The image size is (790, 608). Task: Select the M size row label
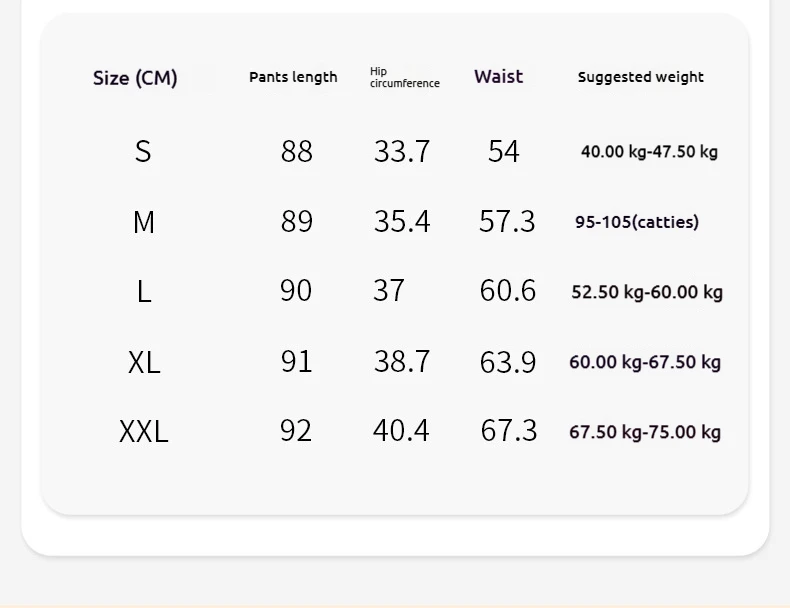pyautogui.click(x=144, y=222)
